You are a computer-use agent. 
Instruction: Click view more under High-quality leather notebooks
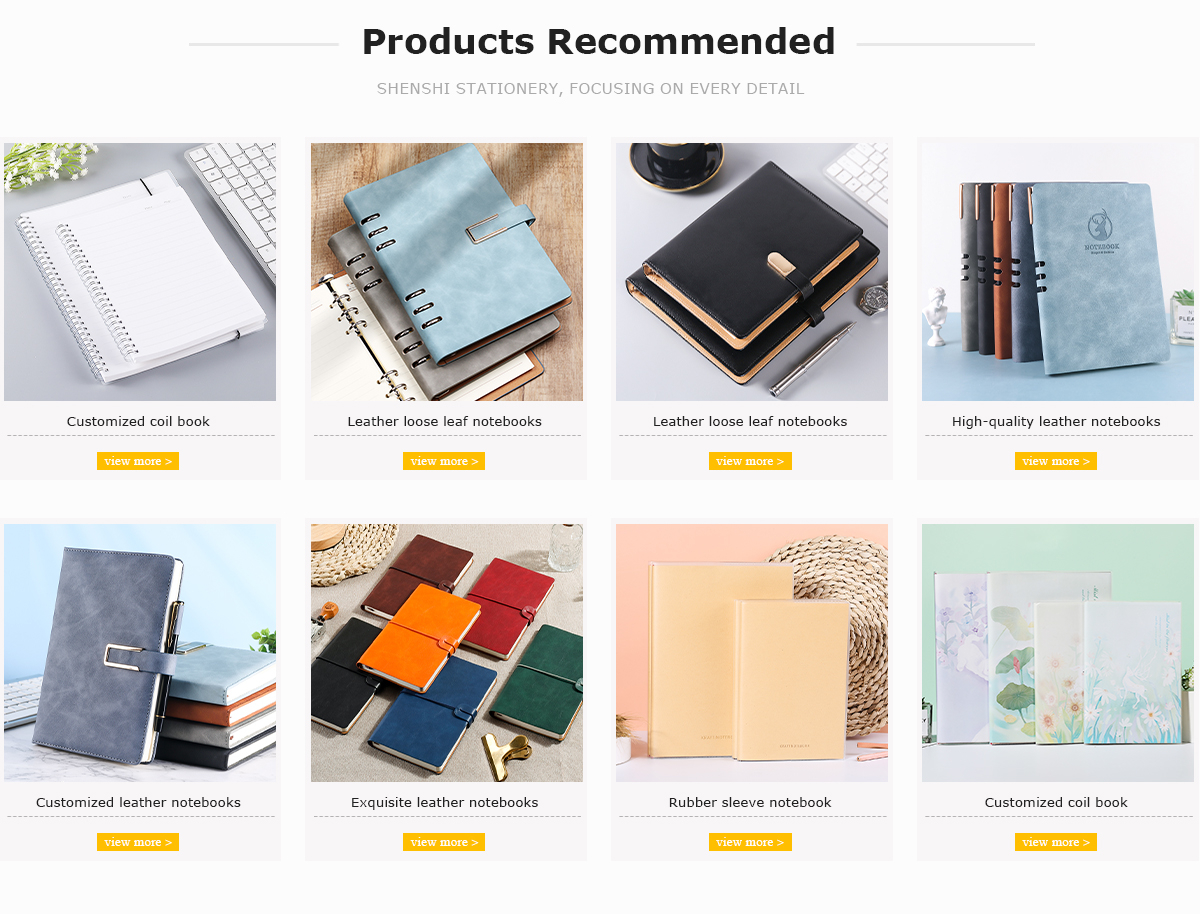coord(1056,461)
